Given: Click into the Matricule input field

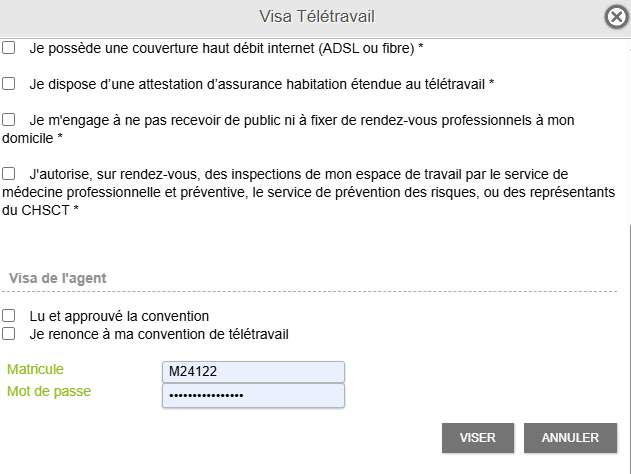Looking at the screenshot, I should (253, 372).
